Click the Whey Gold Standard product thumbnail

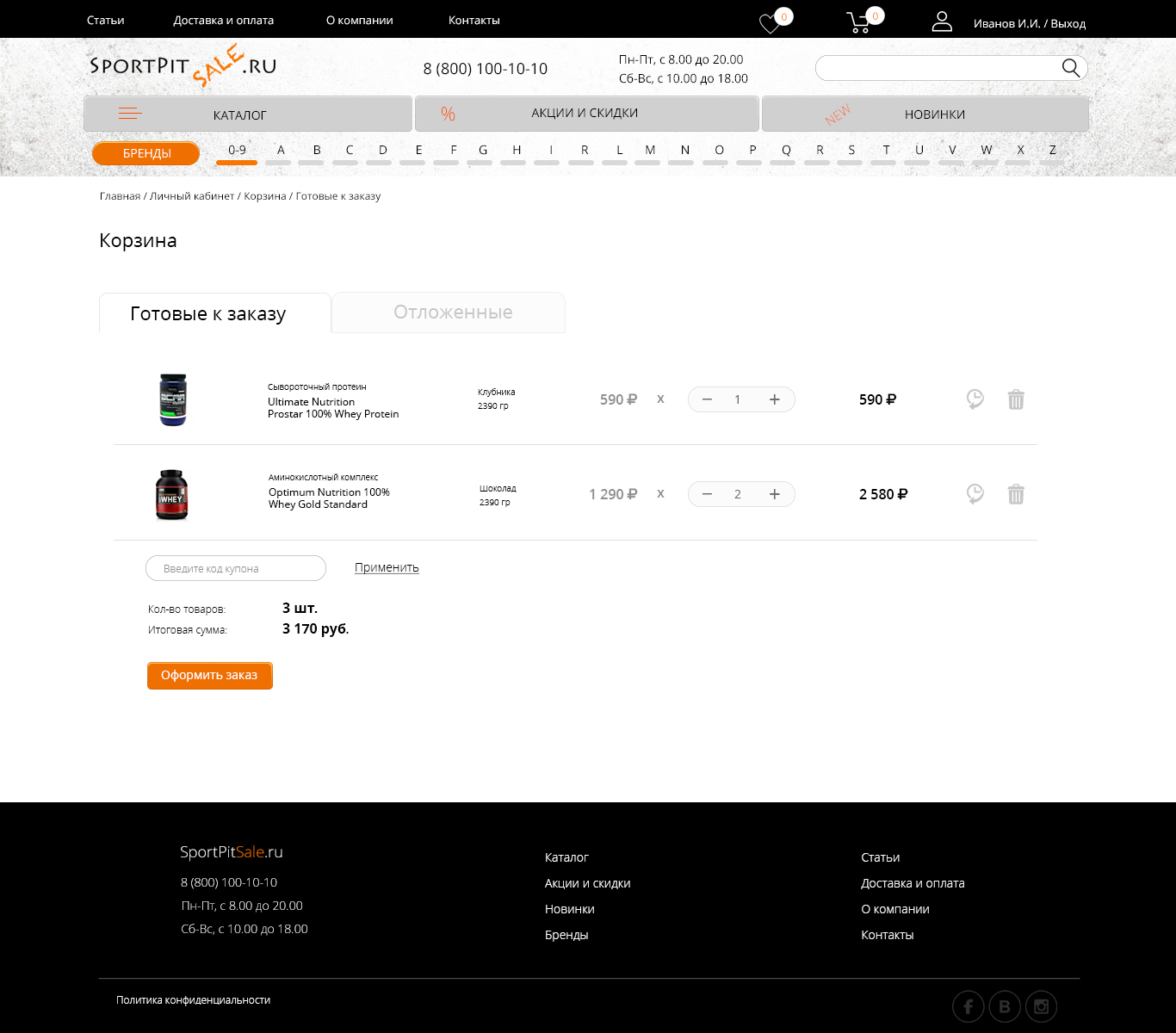click(x=171, y=494)
